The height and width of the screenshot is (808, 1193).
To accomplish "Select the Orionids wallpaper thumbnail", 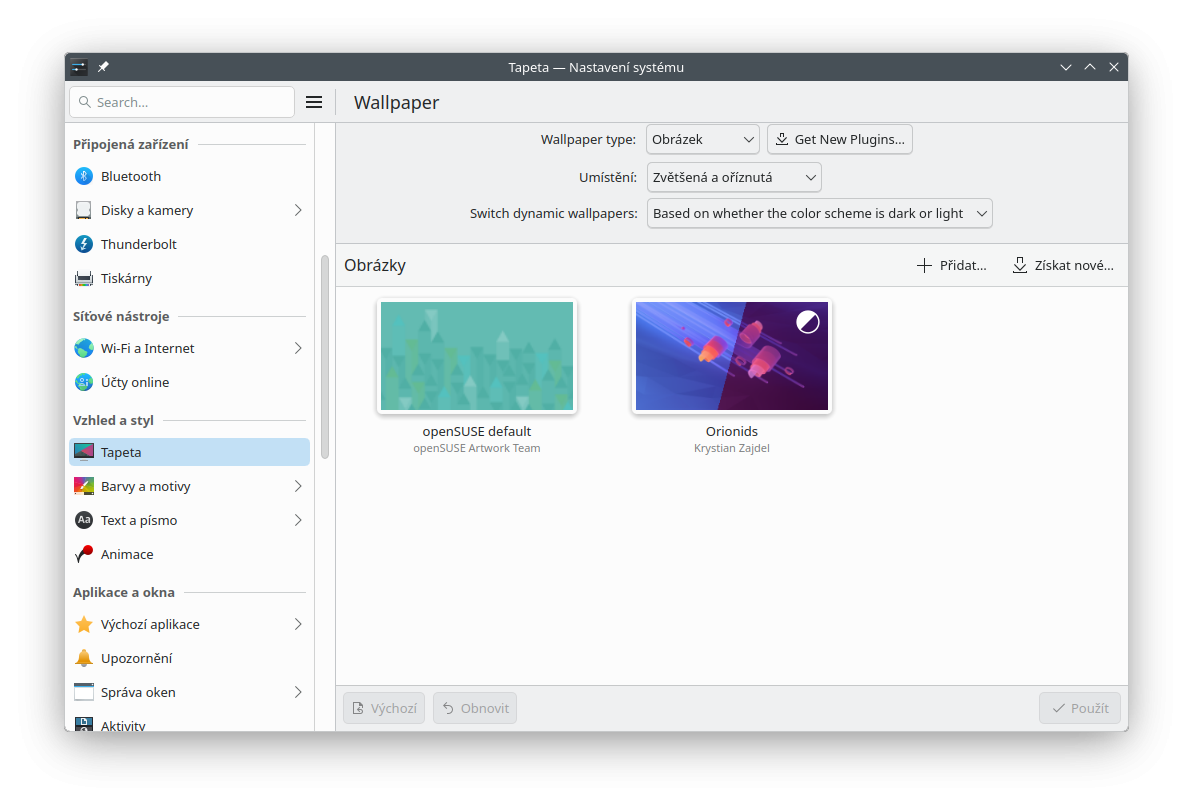I will tap(731, 356).
